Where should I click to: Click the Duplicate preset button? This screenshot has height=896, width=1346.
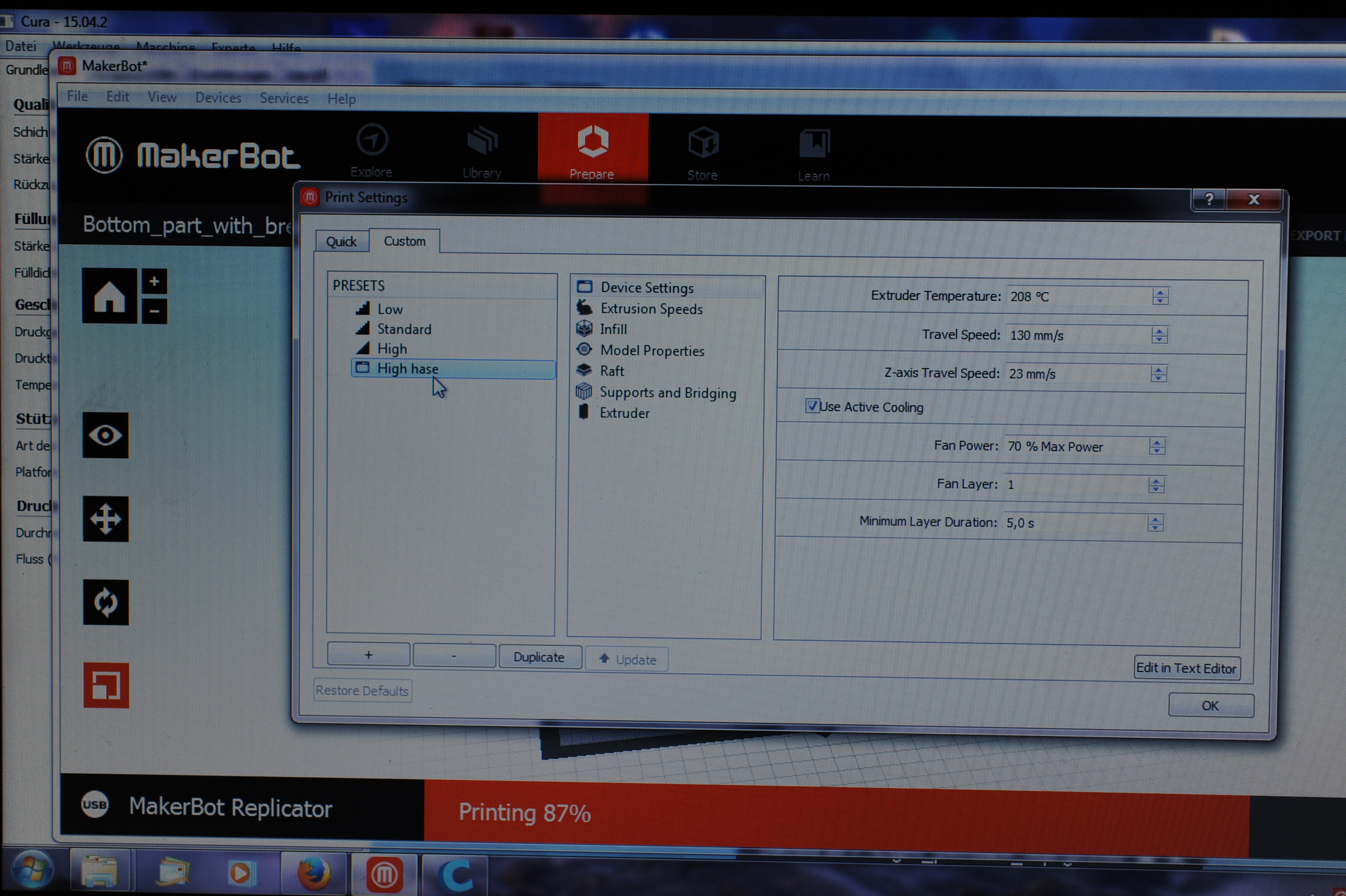point(539,657)
